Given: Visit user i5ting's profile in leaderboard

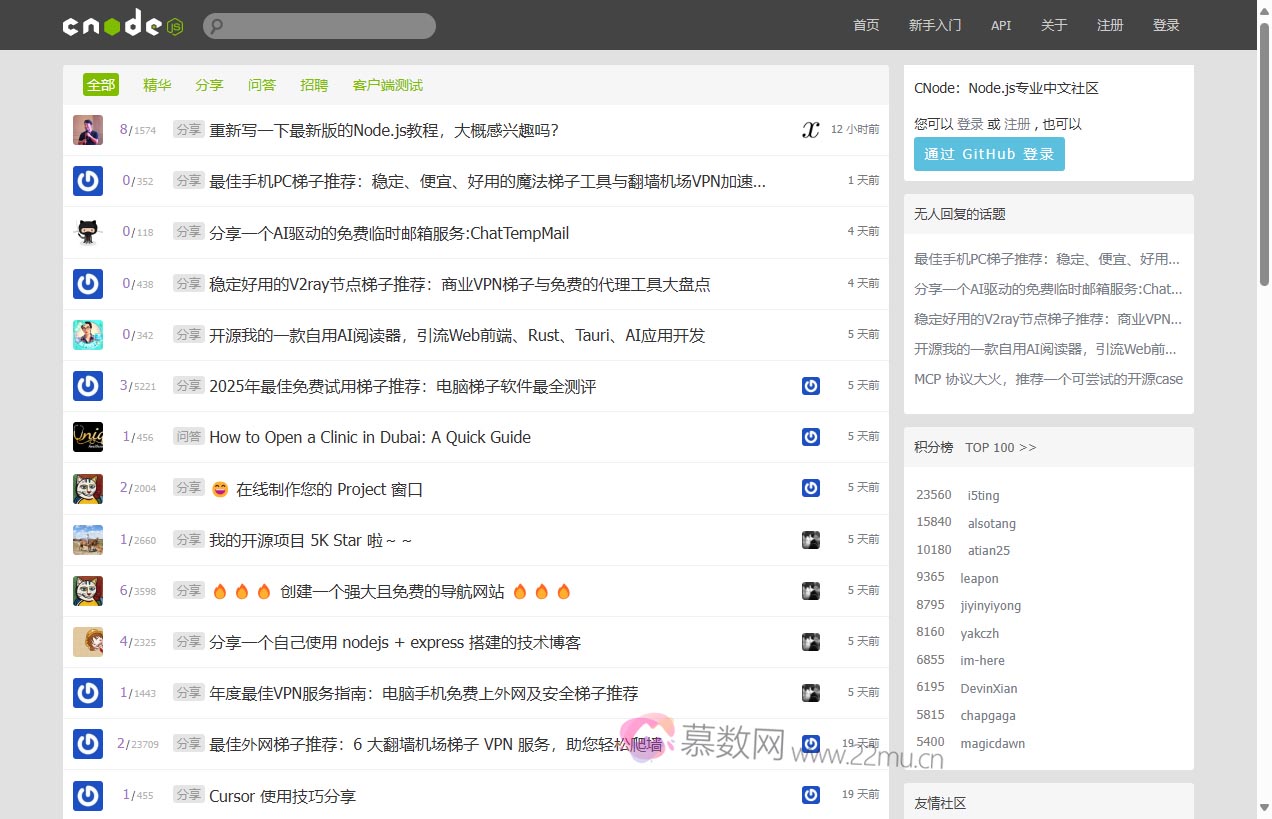Looking at the screenshot, I should coord(983,495).
